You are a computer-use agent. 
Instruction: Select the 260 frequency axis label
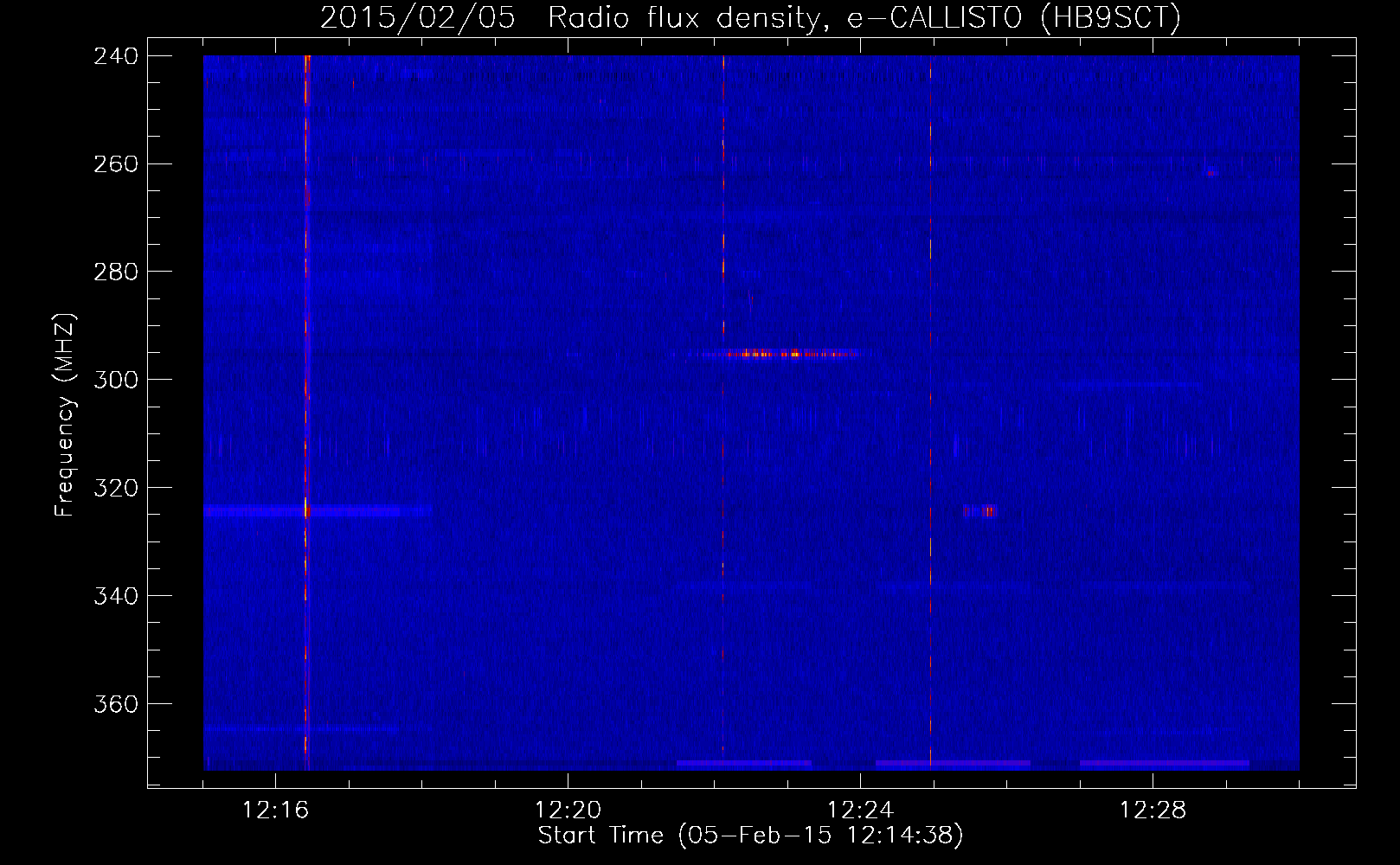point(115,163)
